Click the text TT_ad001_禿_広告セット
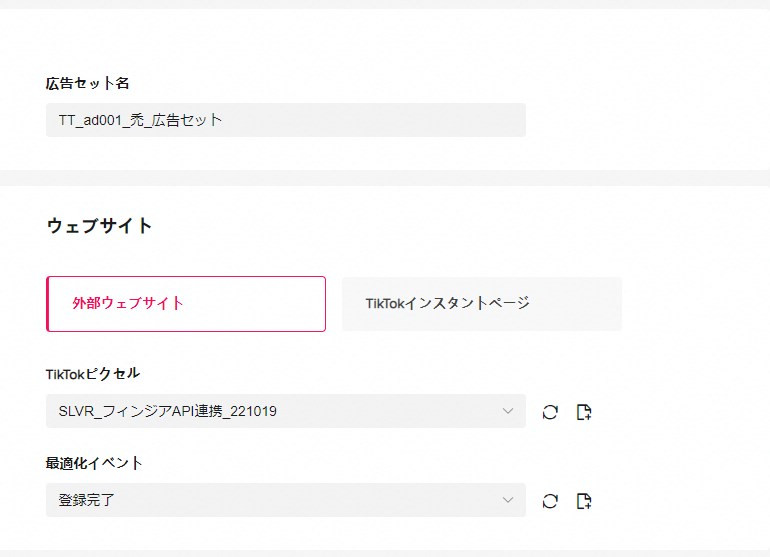Image resolution: width=770 pixels, height=557 pixels. (140, 120)
